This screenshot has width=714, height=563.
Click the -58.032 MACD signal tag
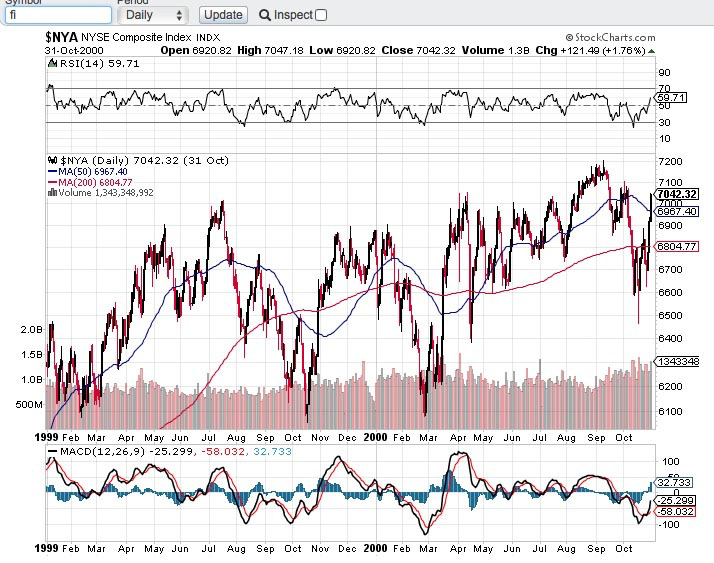(x=675, y=512)
